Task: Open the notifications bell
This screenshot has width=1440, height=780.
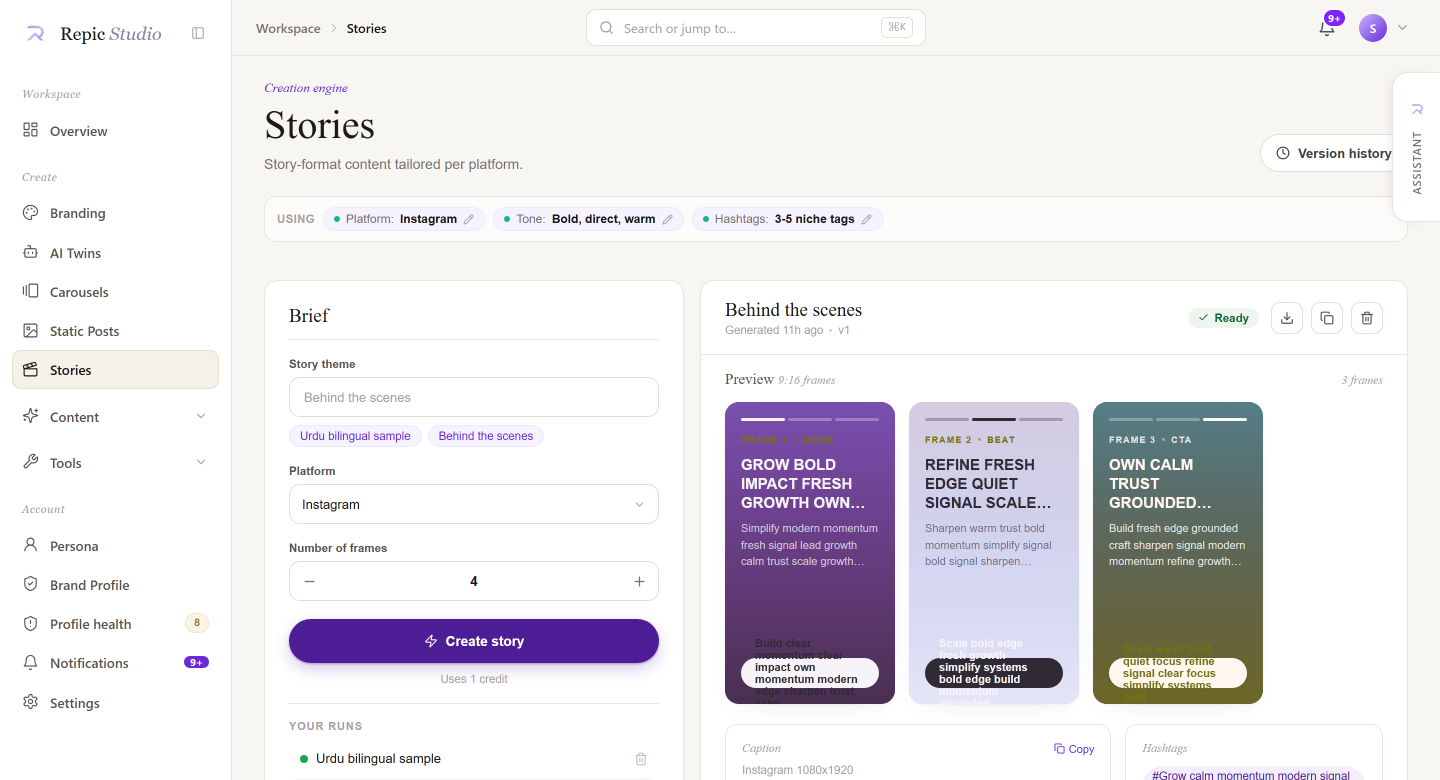Action: pos(1327,28)
